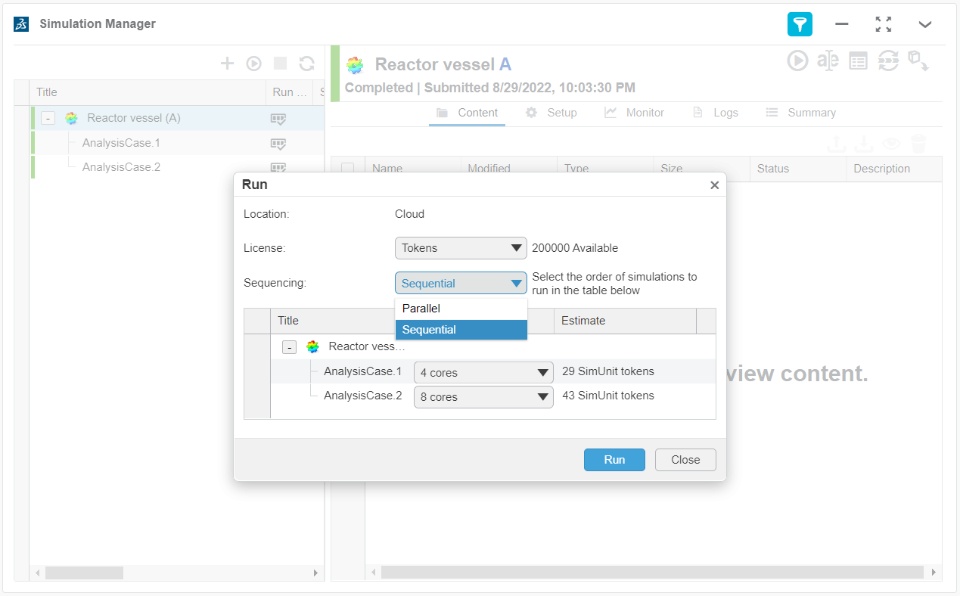Click the blue Run button

pyautogui.click(x=614, y=459)
